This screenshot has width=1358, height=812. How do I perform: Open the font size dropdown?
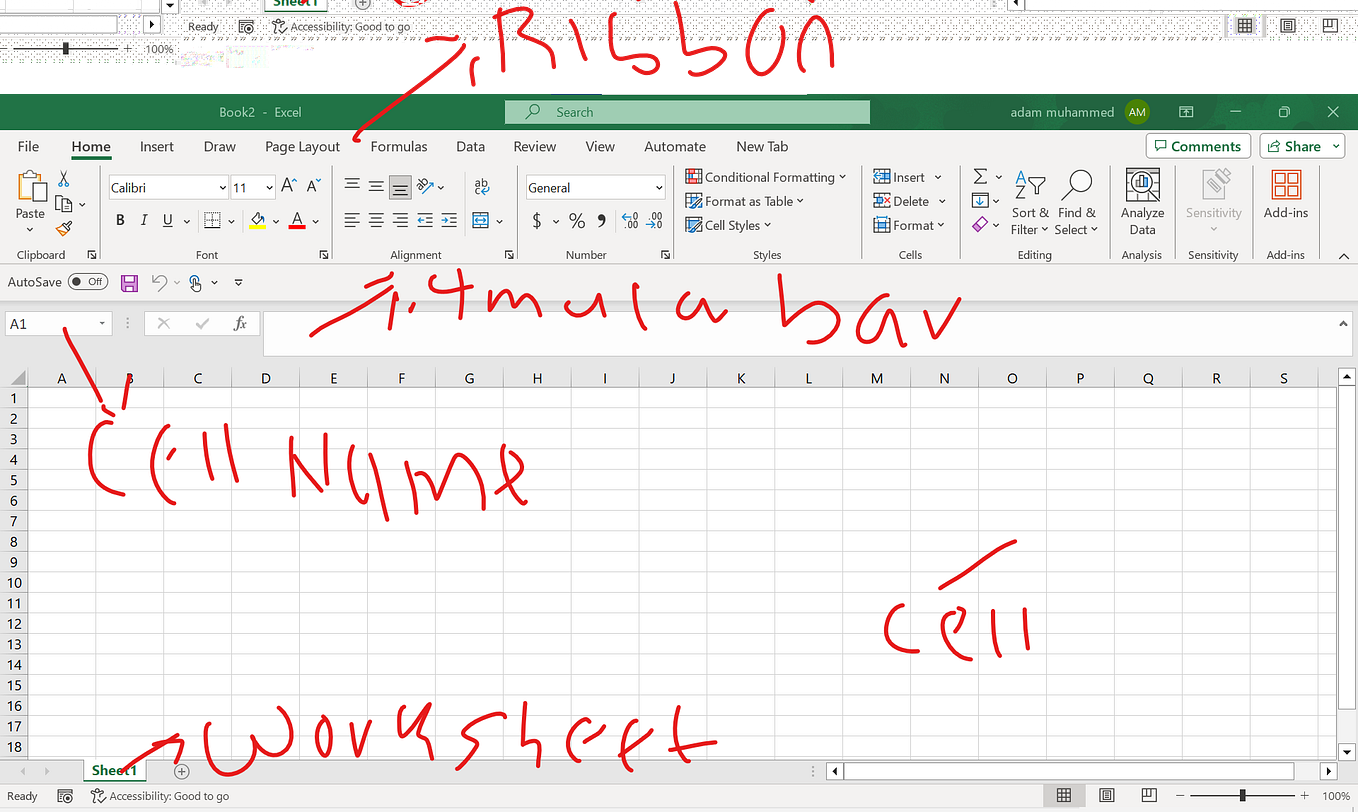(267, 187)
